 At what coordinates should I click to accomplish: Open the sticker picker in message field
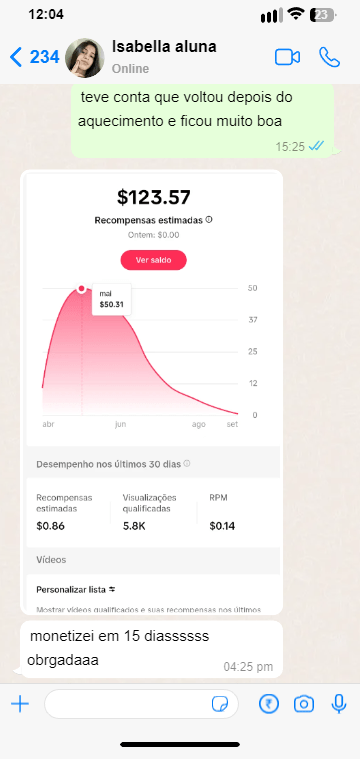[x=220, y=704]
